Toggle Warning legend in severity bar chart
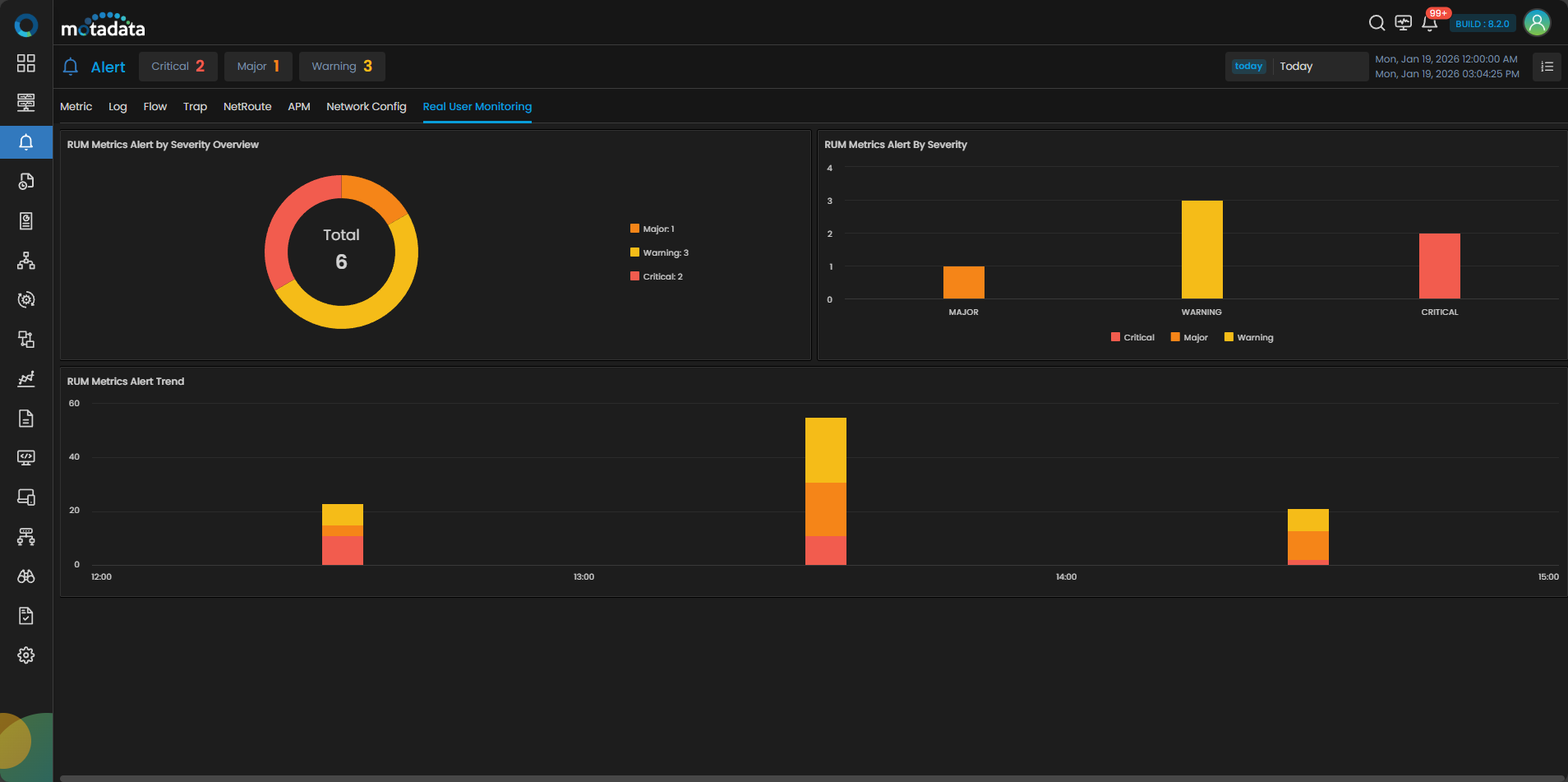Screen dimensions: 1568x782 click(x=1248, y=337)
